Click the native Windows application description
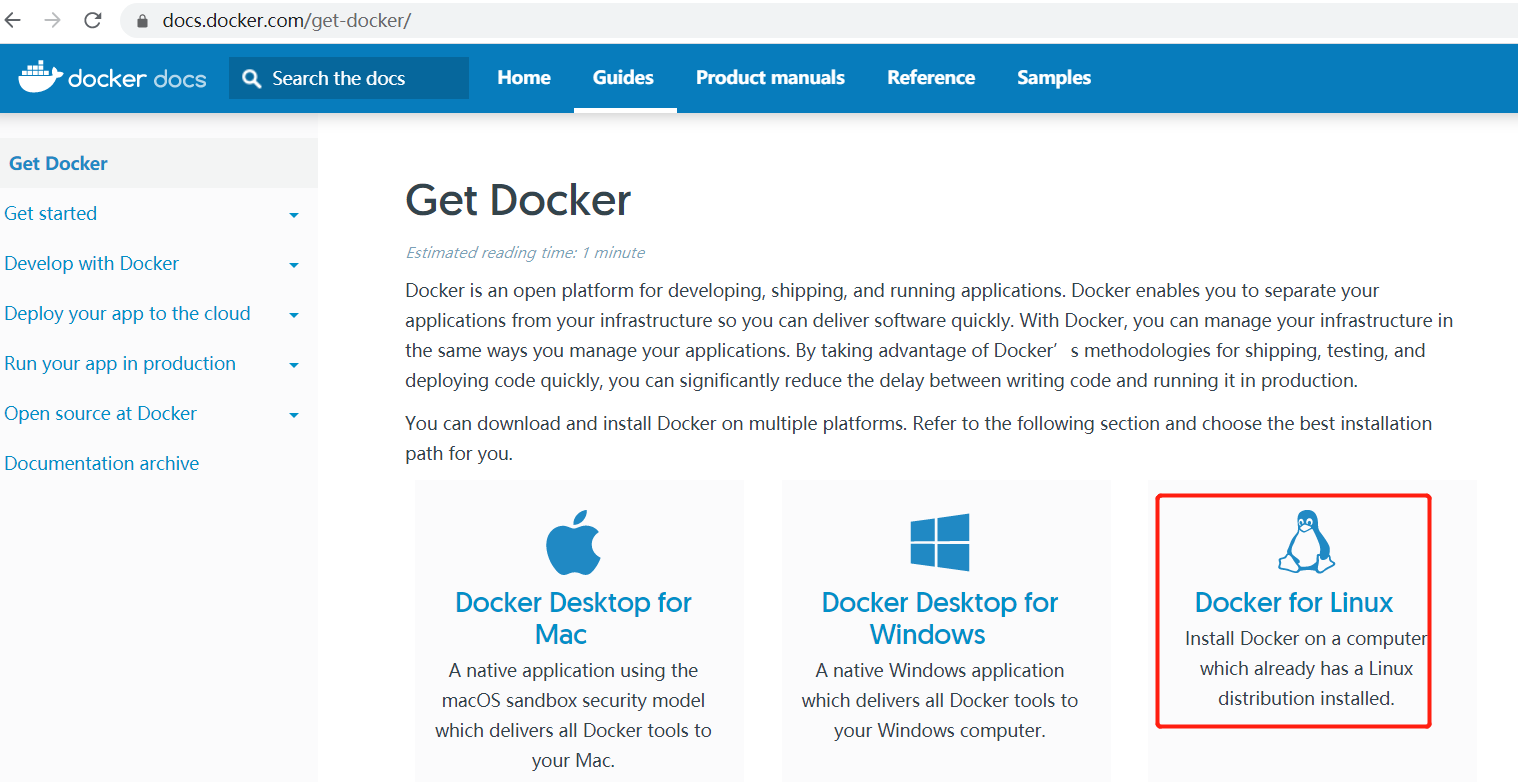 tap(939, 700)
